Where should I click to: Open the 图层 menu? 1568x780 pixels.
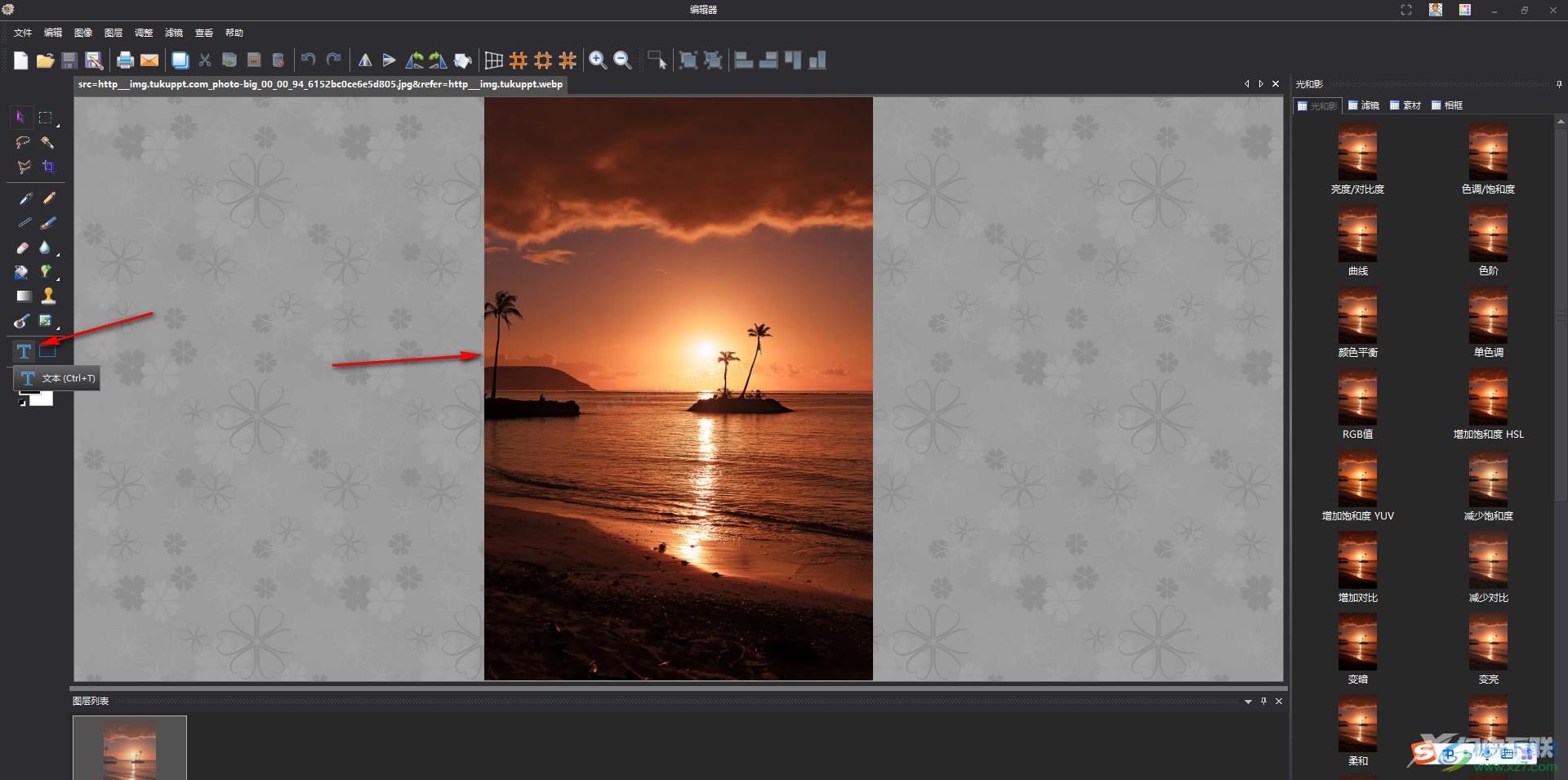pyautogui.click(x=114, y=33)
